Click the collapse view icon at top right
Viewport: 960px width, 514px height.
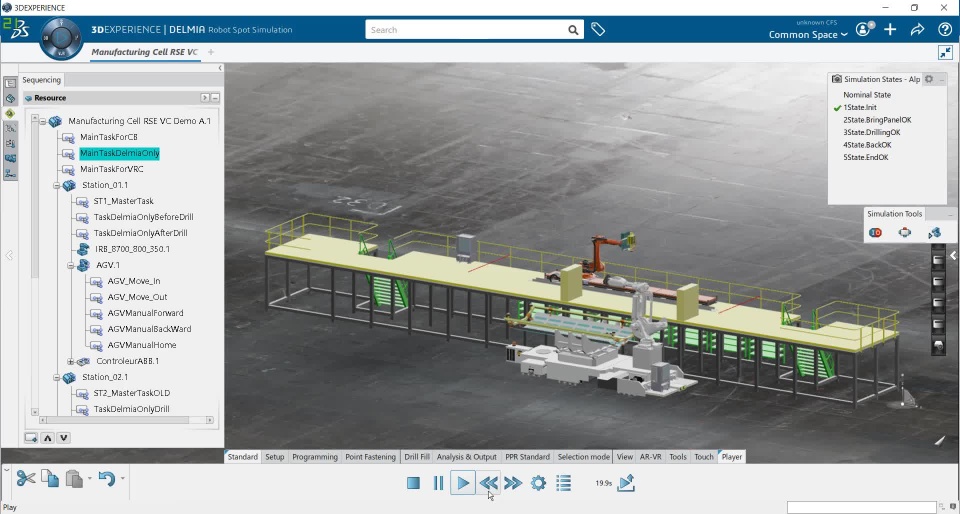pos(945,53)
